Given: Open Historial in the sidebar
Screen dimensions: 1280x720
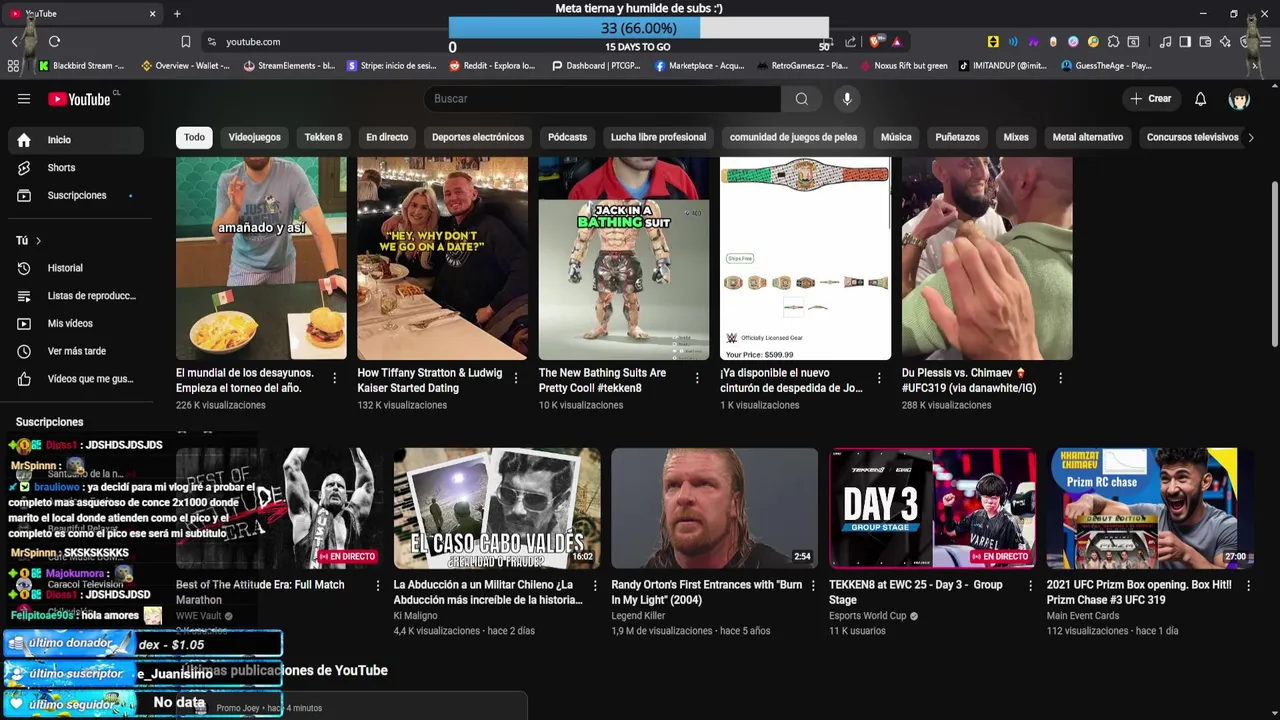Looking at the screenshot, I should coord(76,268).
